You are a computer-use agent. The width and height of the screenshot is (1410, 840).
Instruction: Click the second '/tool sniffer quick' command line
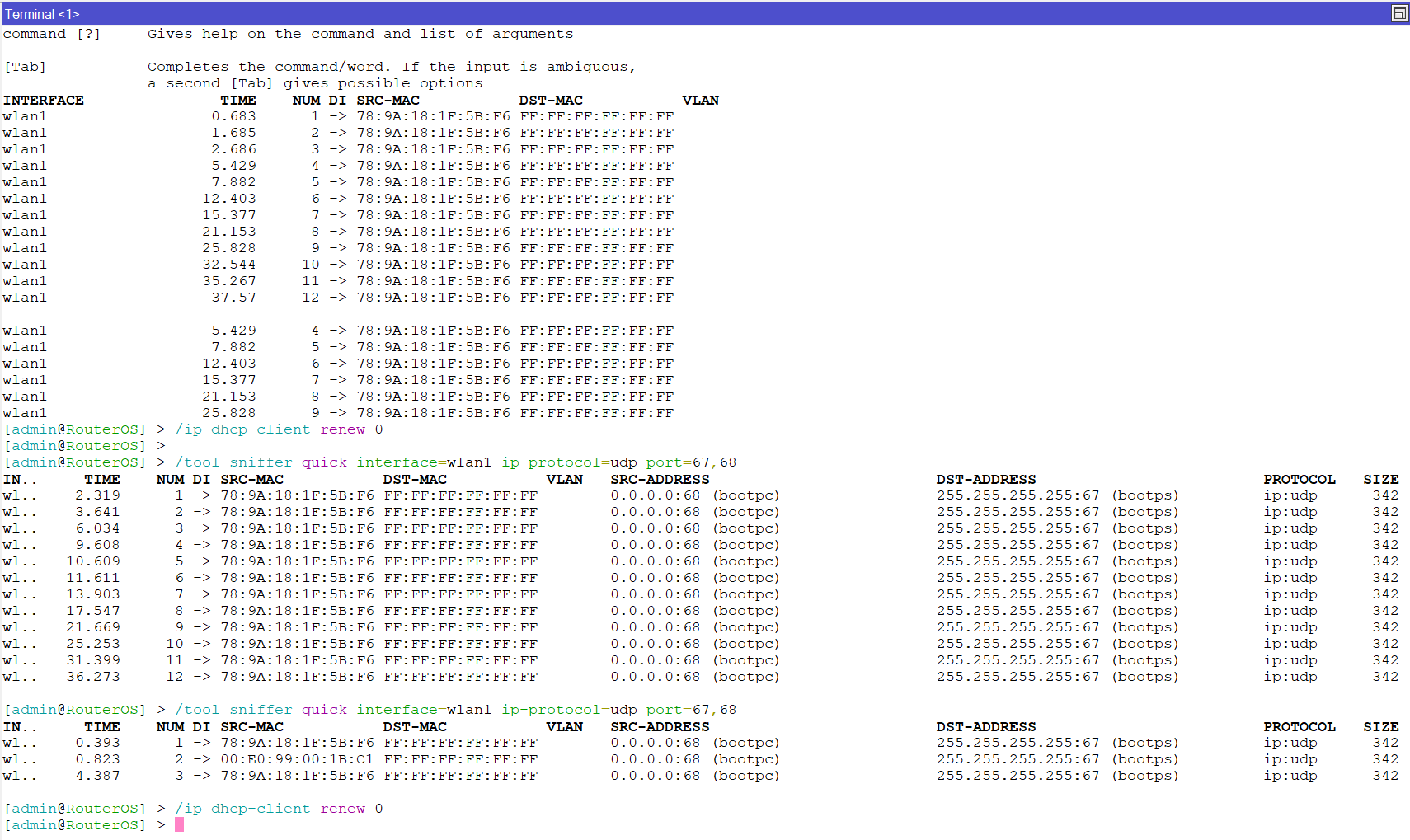pyautogui.click(x=455, y=710)
